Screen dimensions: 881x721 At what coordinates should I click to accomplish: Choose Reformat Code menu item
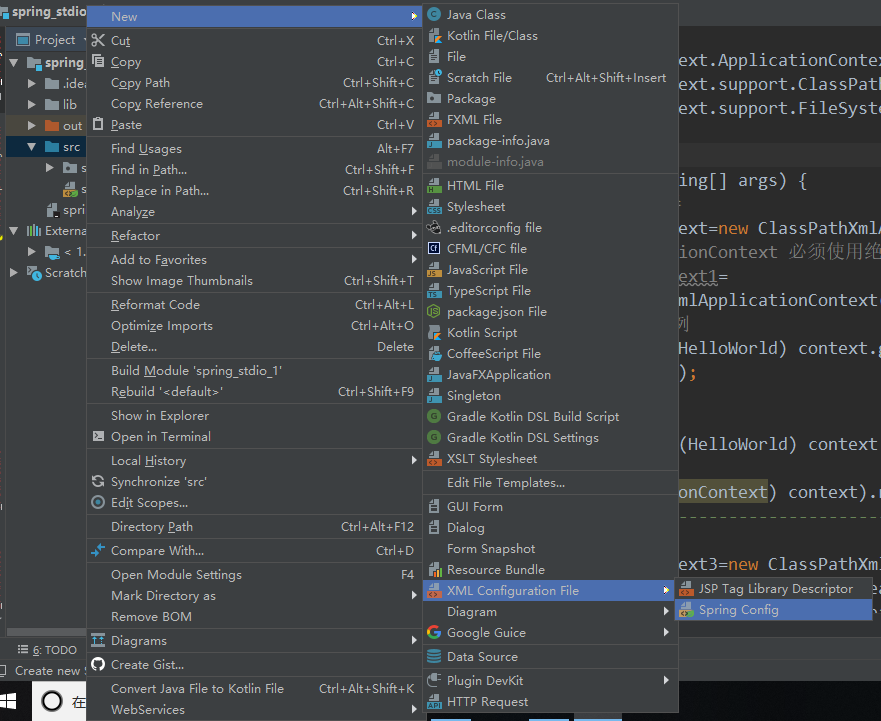255,305
